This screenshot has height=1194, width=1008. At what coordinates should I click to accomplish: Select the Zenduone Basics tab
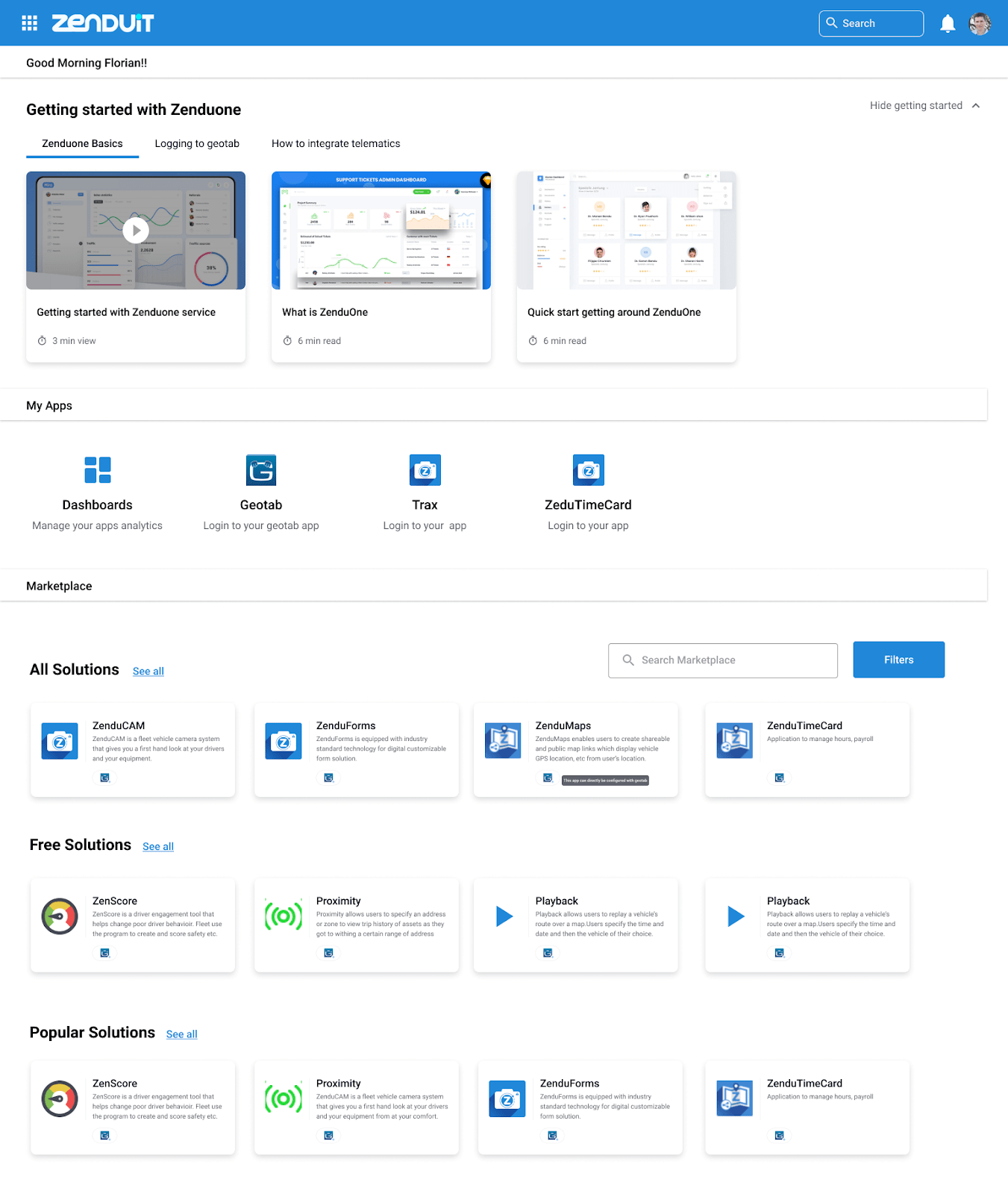82,144
